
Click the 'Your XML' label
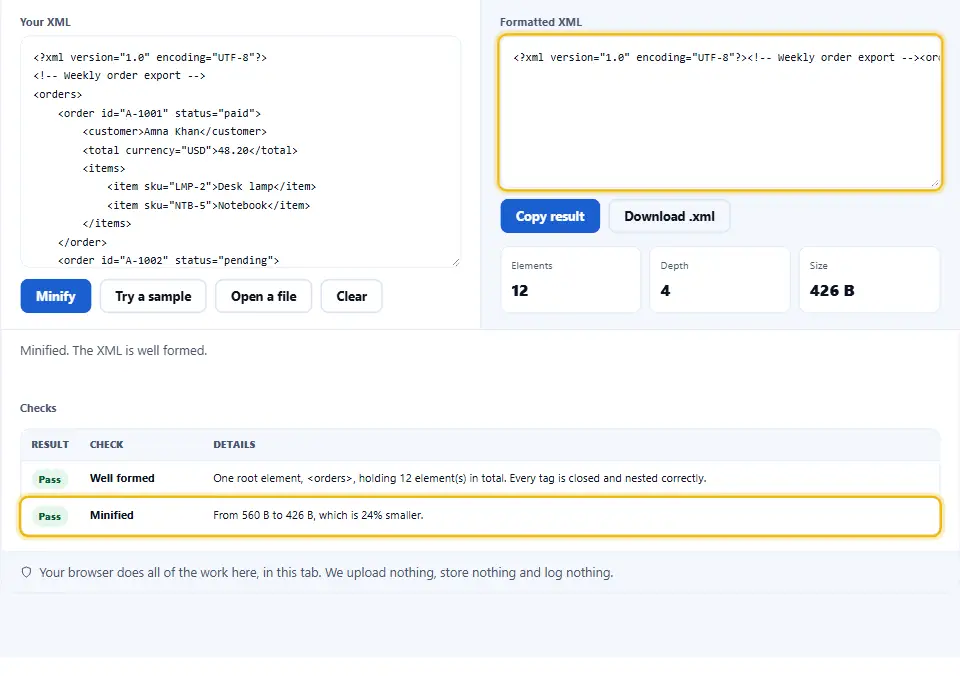tap(45, 22)
